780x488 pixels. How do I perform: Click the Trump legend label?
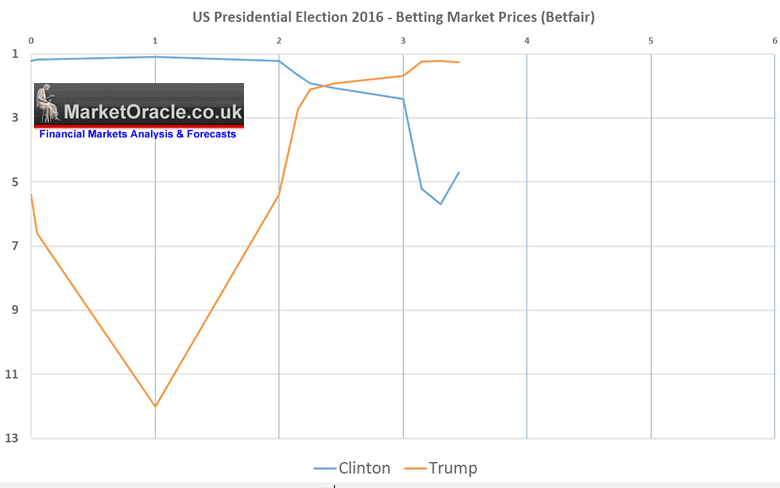[x=453, y=468]
